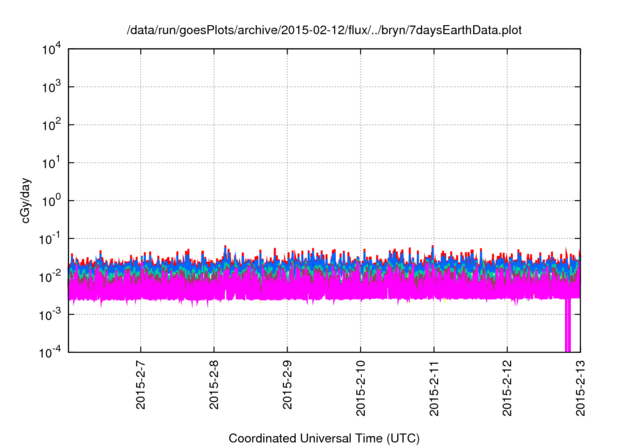Click the 10^4 y-axis tick label

[51, 49]
